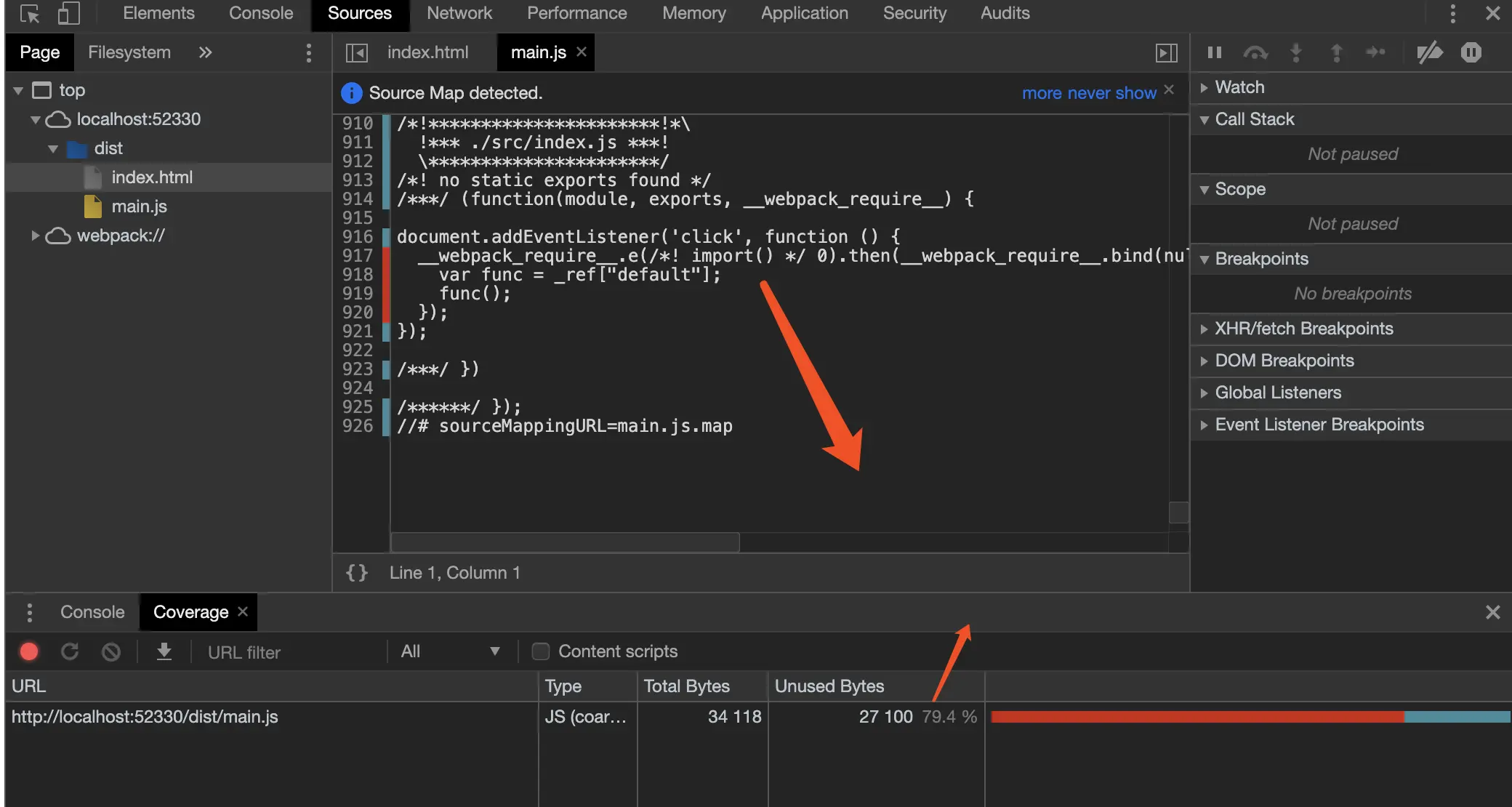Hide the file navigator sidebar
Viewport: 1512px width, 807px height.
pos(356,52)
